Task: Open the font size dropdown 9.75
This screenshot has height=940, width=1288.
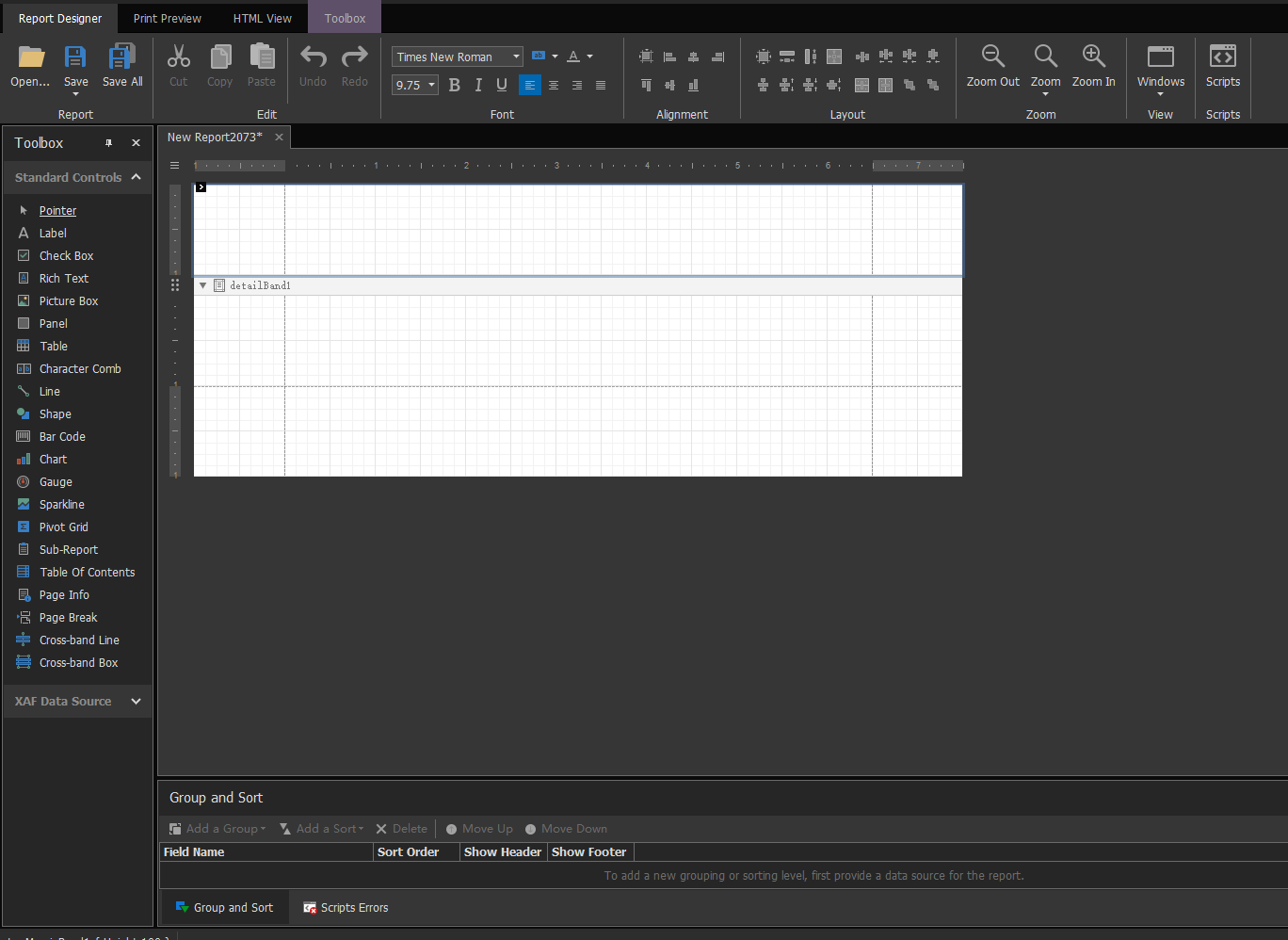Action: 432,85
